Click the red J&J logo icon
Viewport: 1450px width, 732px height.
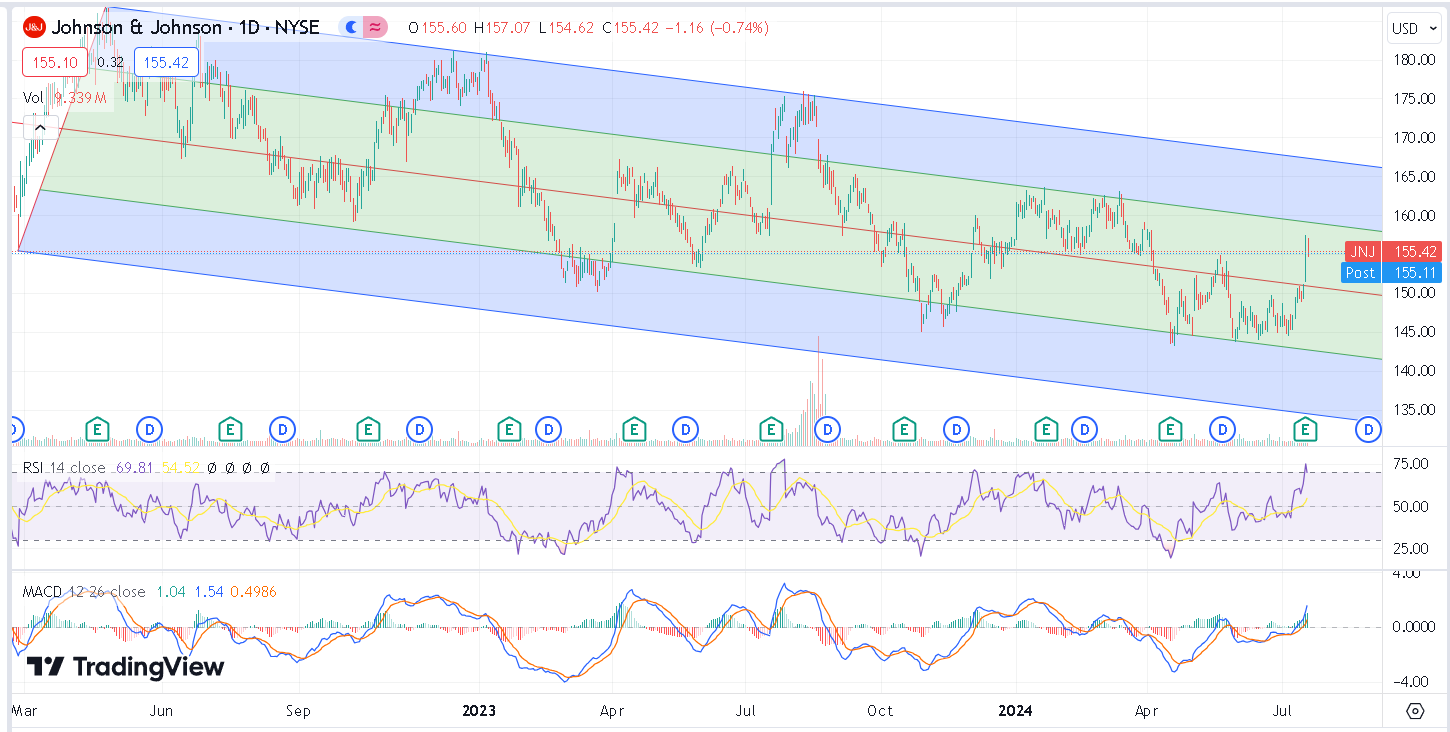tap(34, 27)
